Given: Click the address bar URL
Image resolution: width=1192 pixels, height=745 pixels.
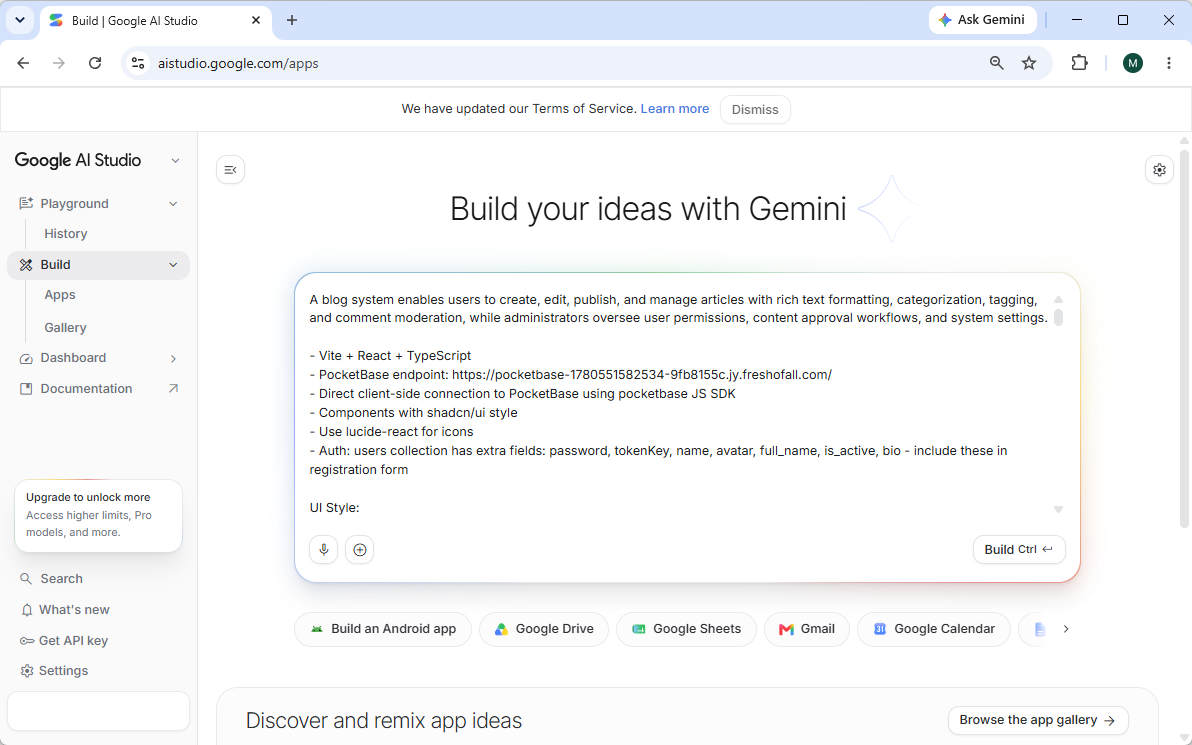Looking at the screenshot, I should [238, 63].
